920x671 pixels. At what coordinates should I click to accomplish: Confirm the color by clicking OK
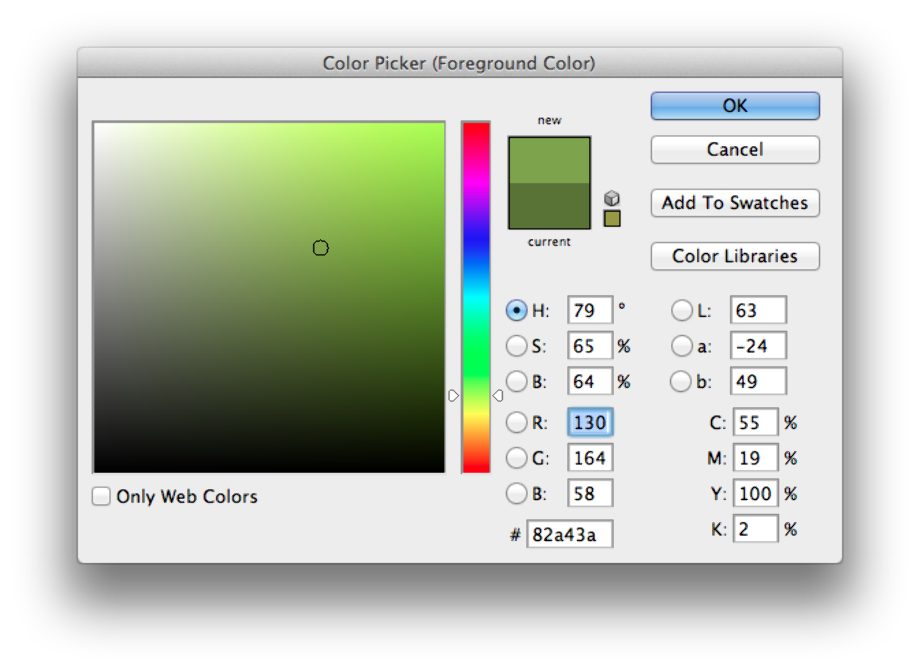point(734,105)
